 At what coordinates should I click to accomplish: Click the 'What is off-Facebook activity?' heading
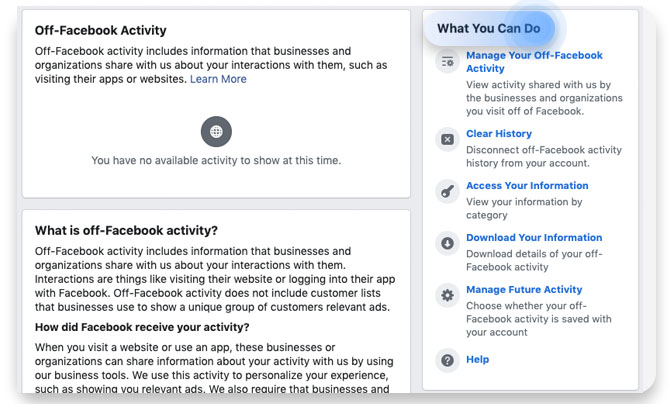point(126,230)
